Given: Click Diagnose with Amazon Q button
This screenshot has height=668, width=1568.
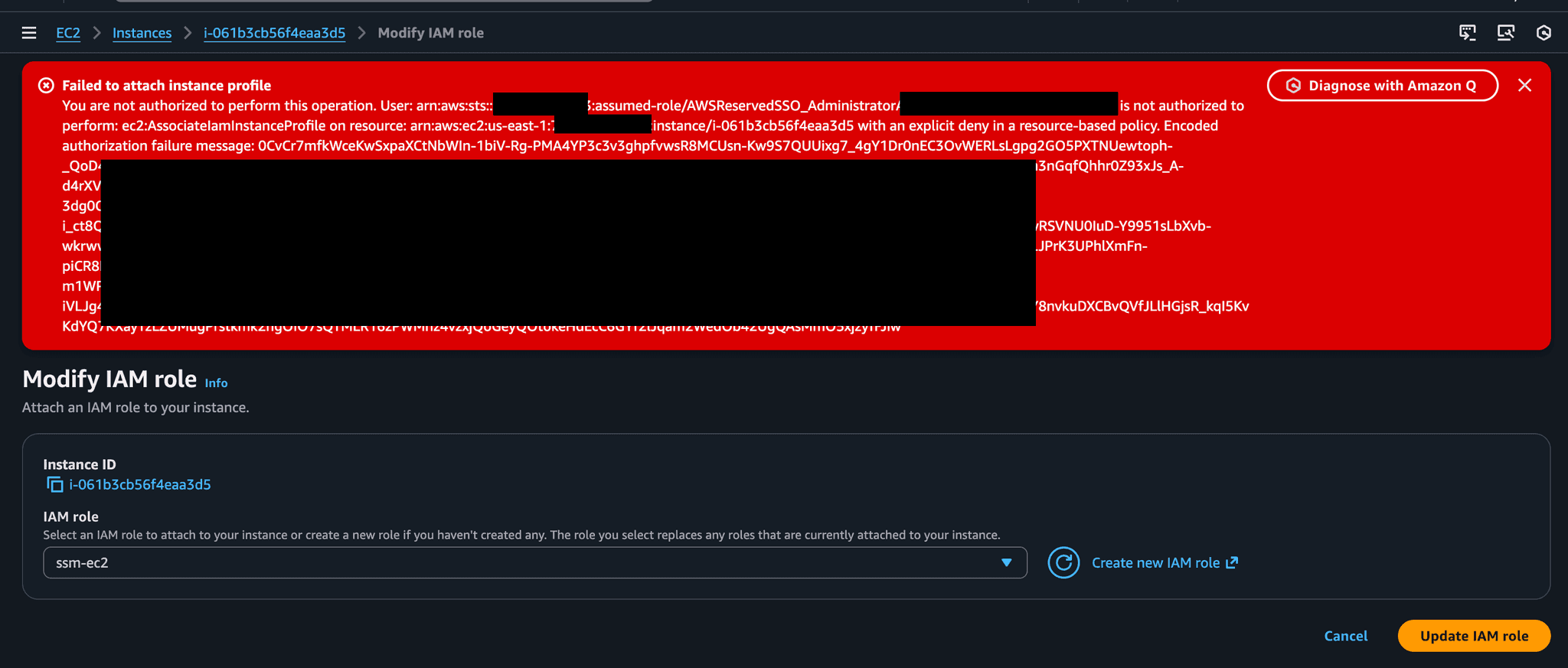Looking at the screenshot, I should tap(1382, 86).
